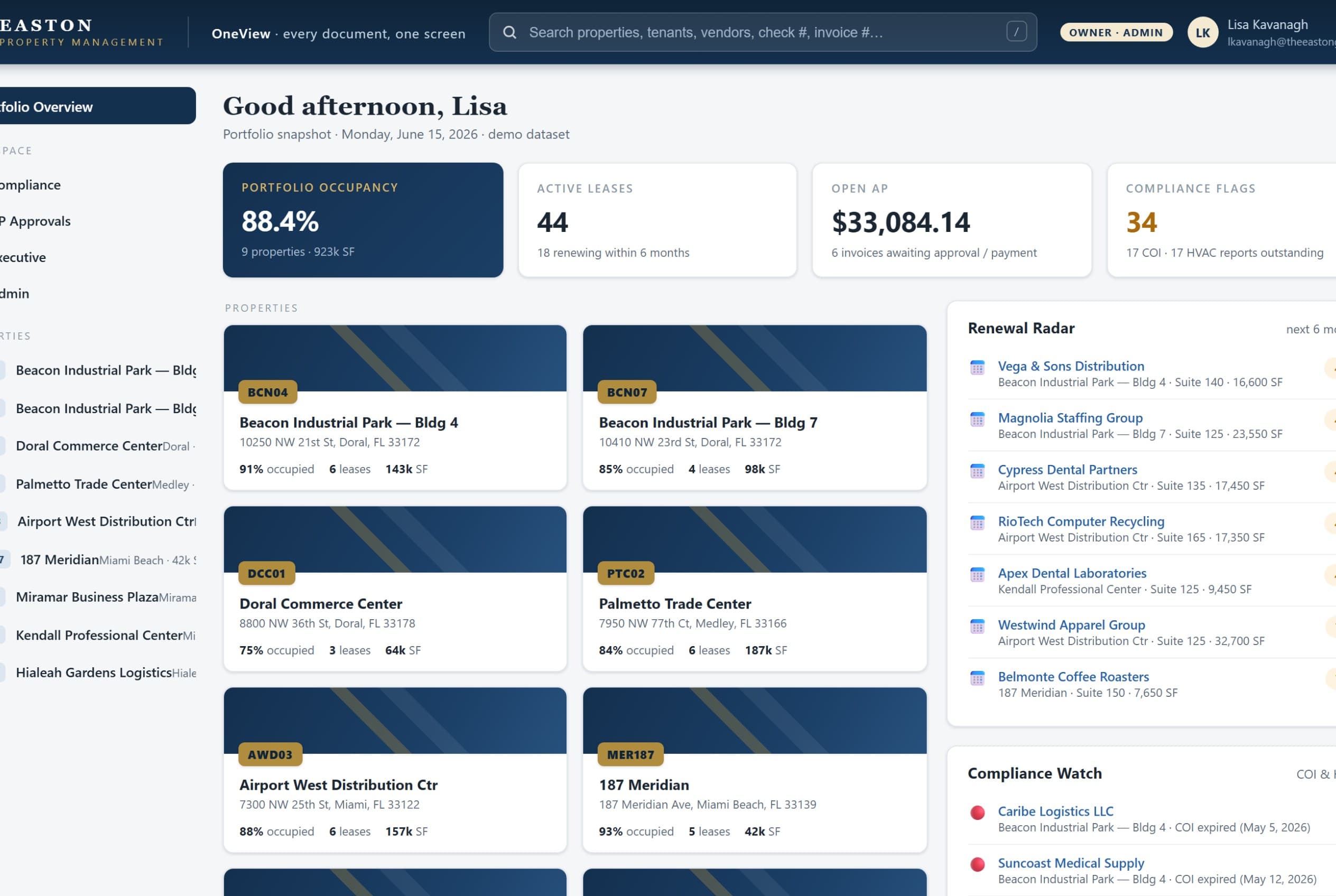Click red alert dot for Suncoast Medical Supply
The width and height of the screenshot is (1336, 896).
click(978, 865)
